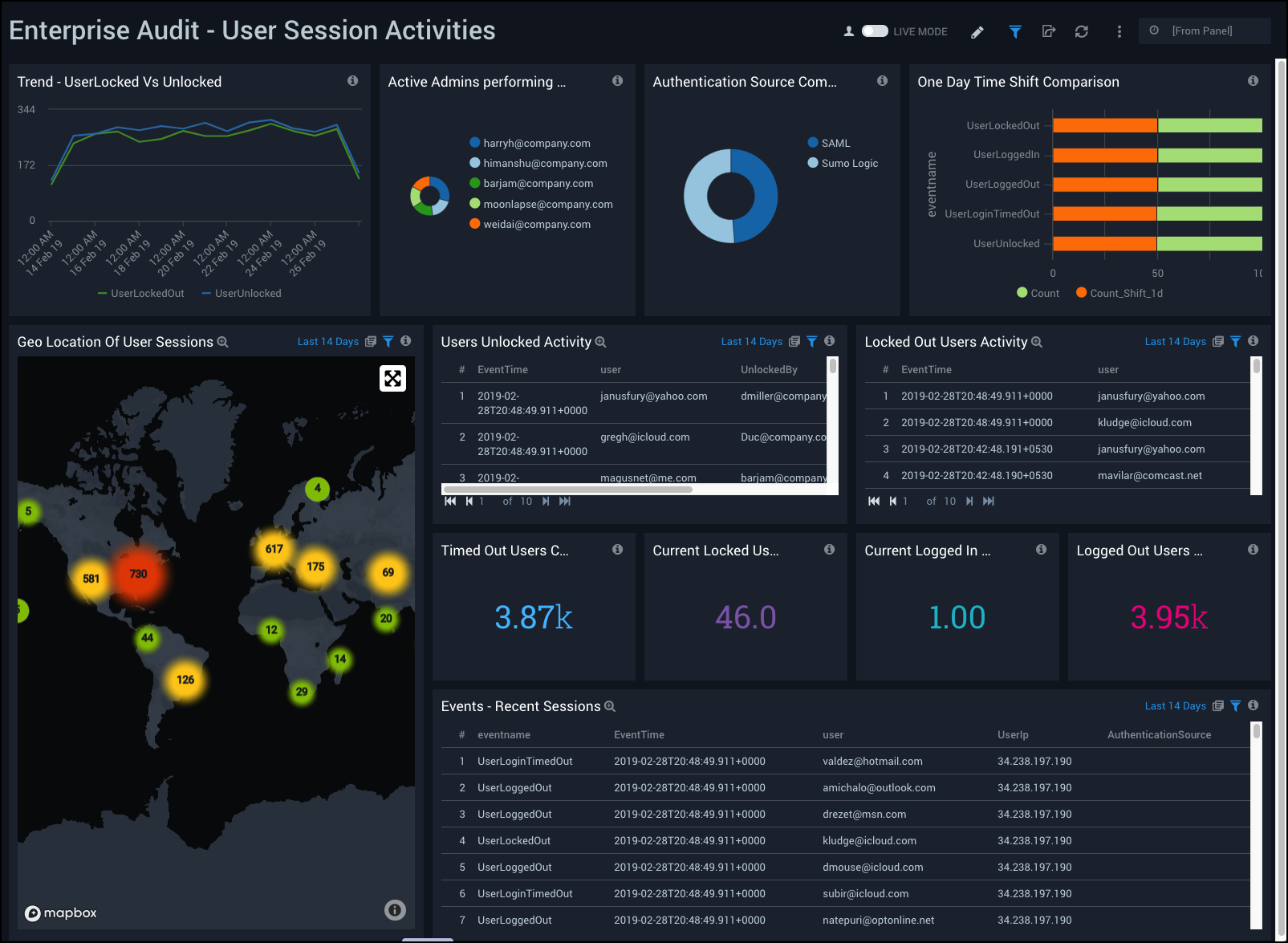Open the three-dot more options menu

[x=1119, y=31]
